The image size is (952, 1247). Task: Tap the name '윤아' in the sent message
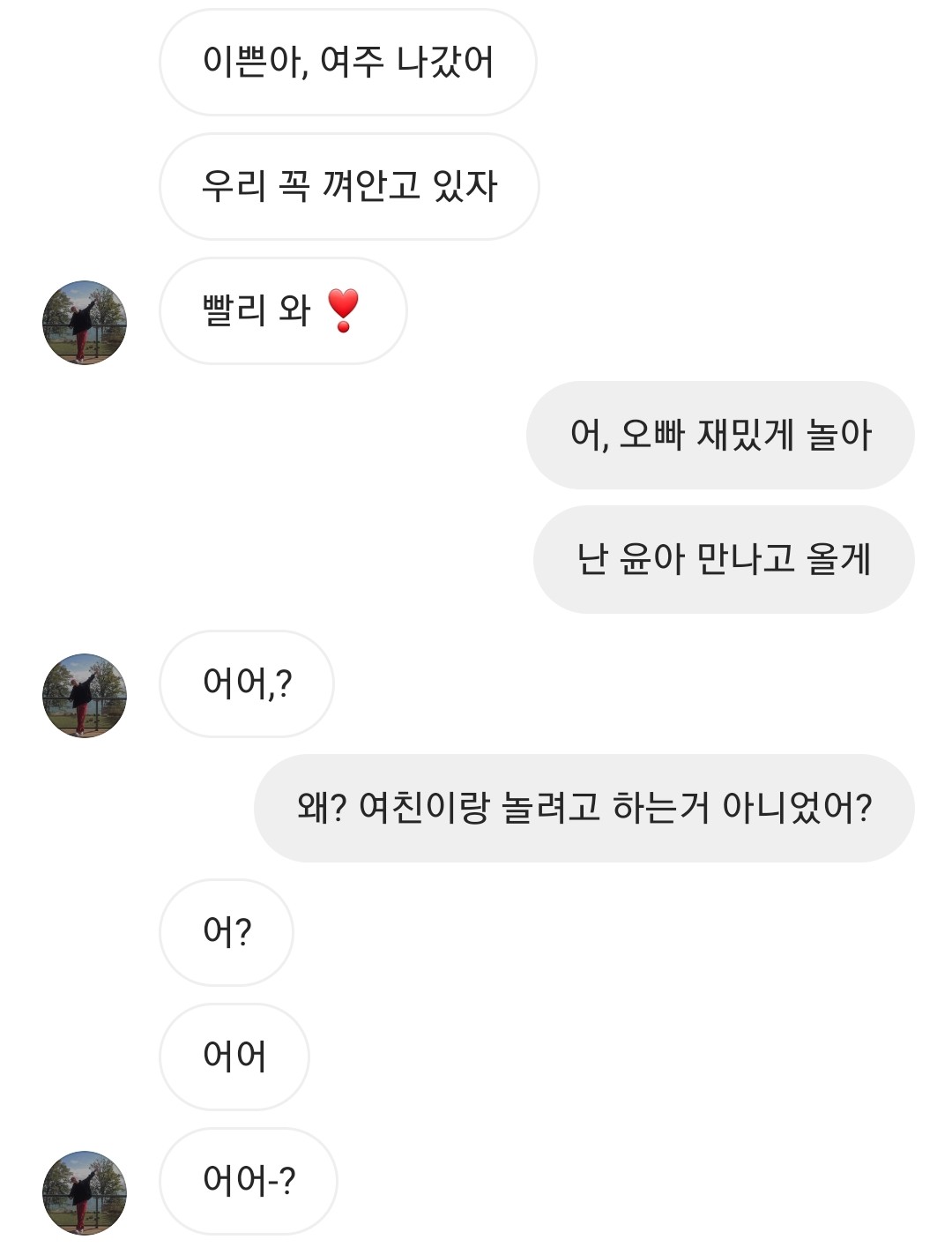coord(652,559)
